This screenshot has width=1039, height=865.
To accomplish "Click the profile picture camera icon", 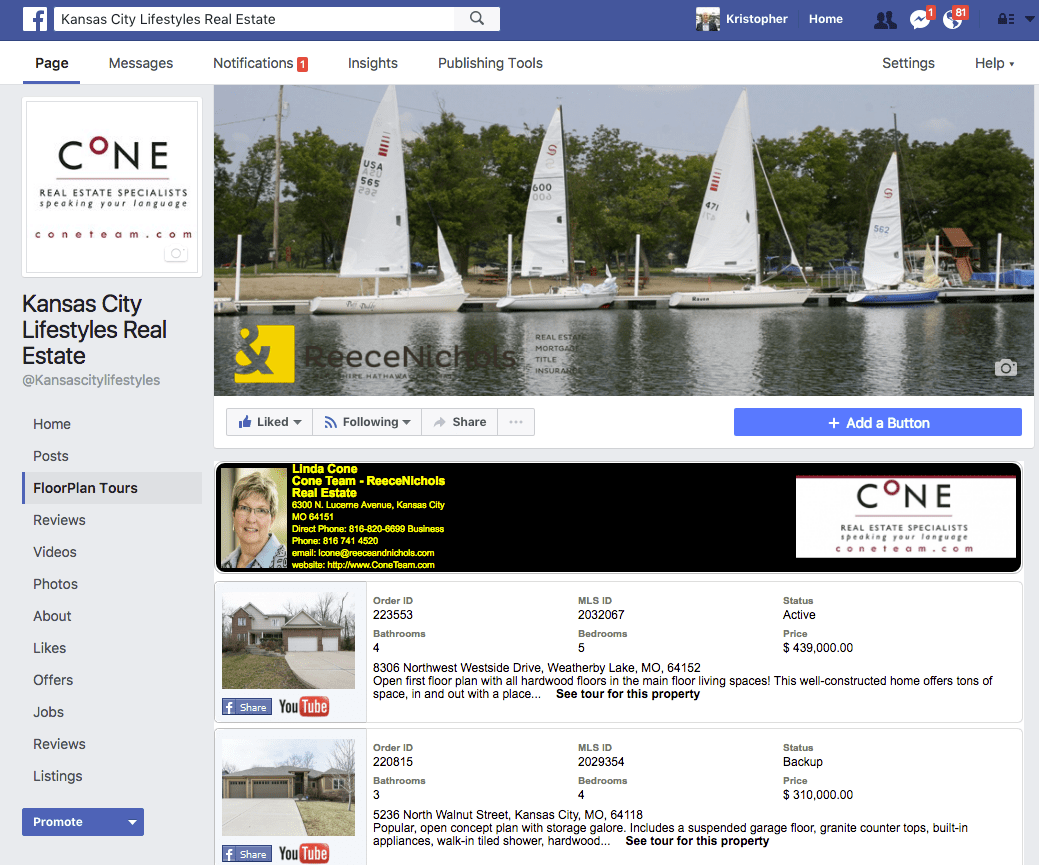I will (x=176, y=253).
